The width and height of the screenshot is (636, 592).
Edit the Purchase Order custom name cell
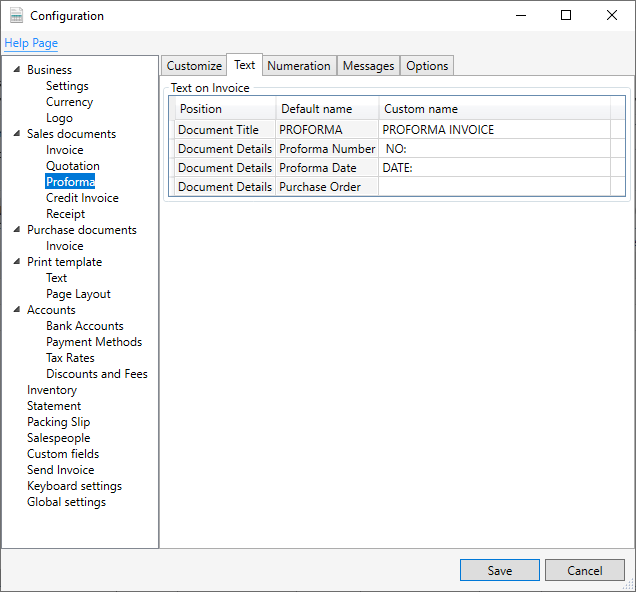point(494,187)
